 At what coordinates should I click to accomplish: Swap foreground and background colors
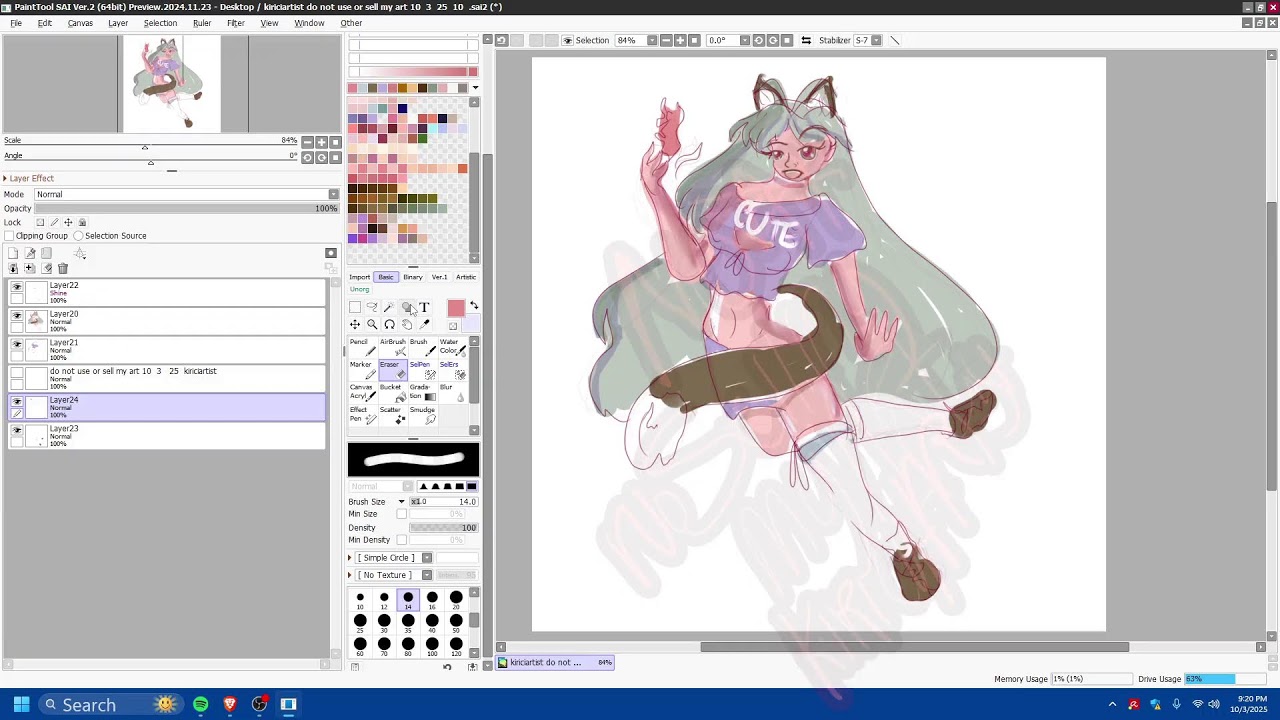click(x=474, y=305)
